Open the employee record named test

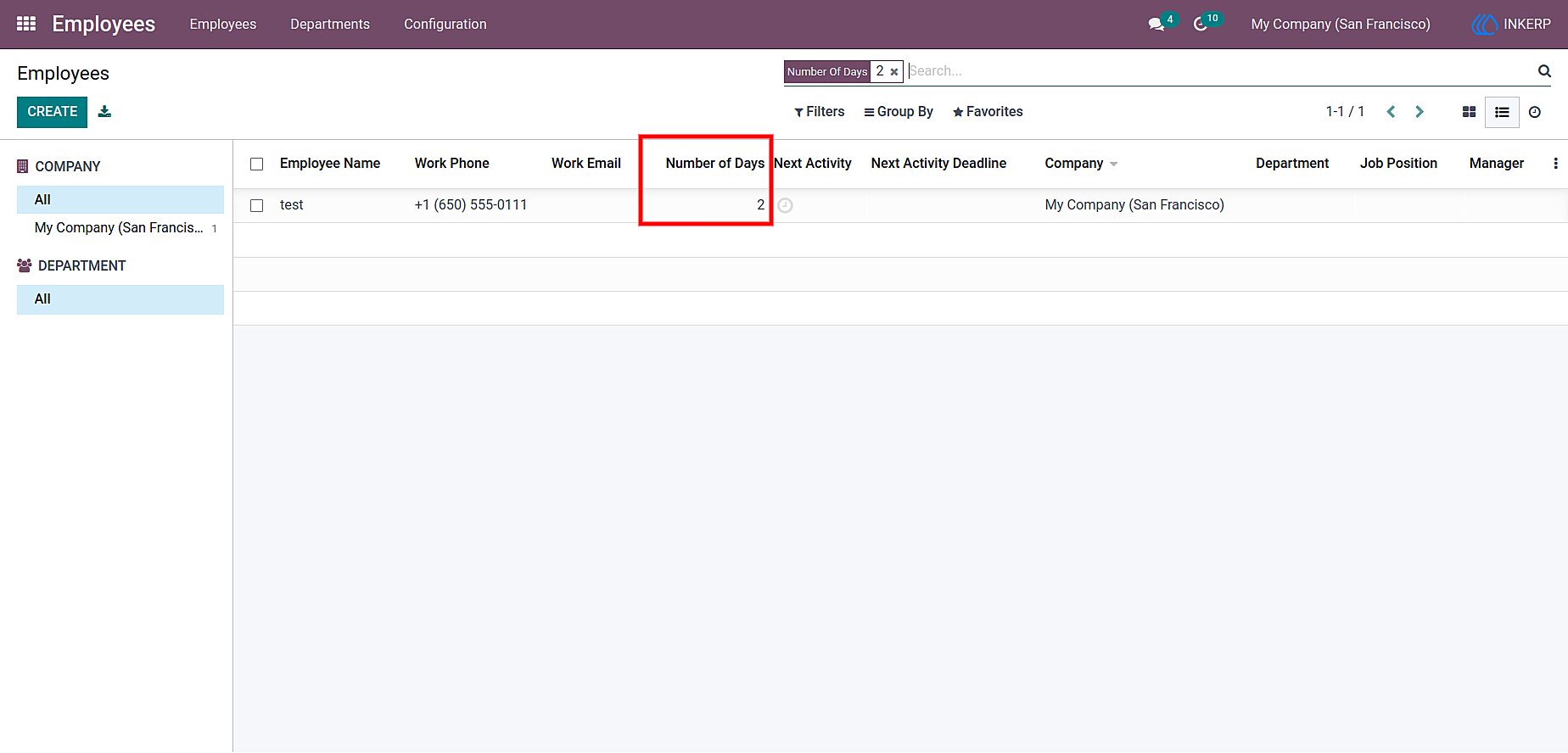(x=292, y=205)
